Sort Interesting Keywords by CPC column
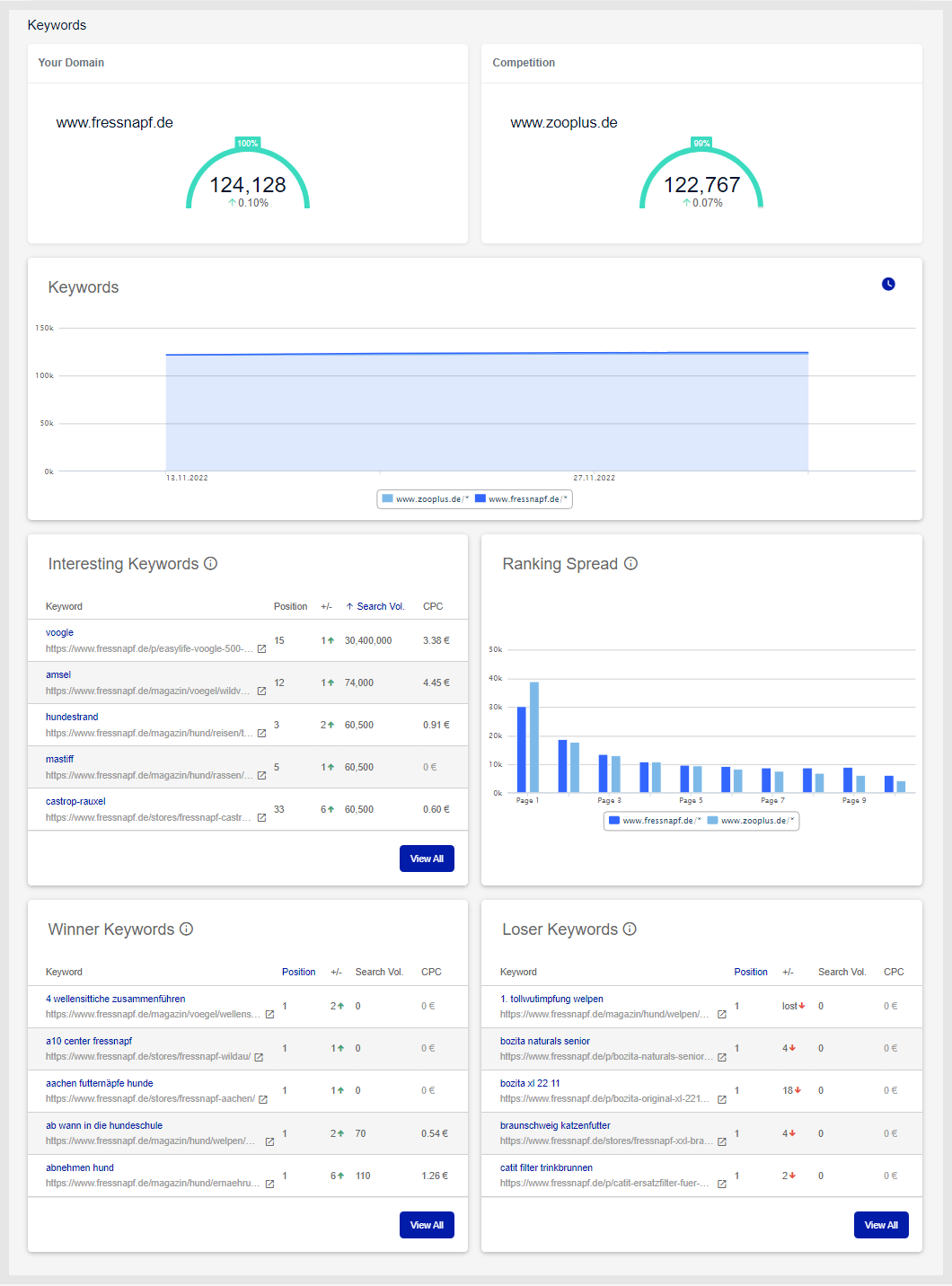 point(433,606)
